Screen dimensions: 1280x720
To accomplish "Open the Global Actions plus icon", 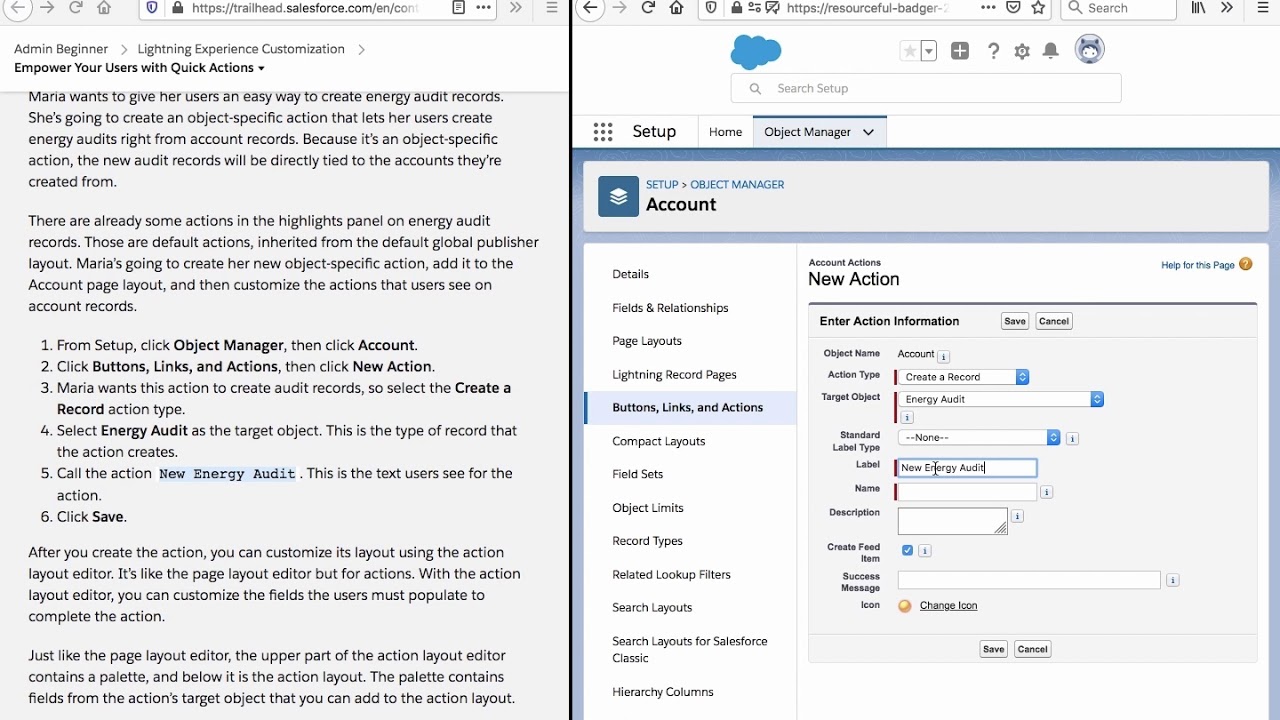I will (x=960, y=51).
